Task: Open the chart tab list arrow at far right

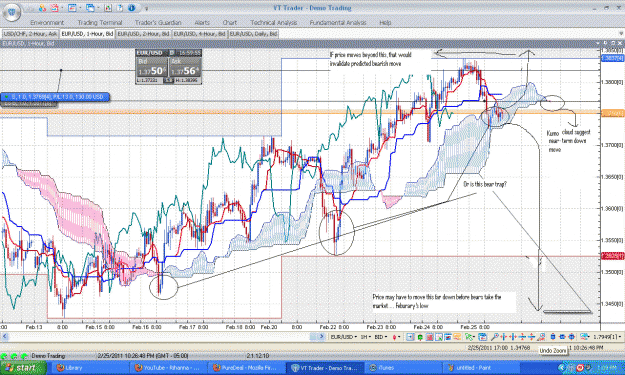Action: (621, 34)
